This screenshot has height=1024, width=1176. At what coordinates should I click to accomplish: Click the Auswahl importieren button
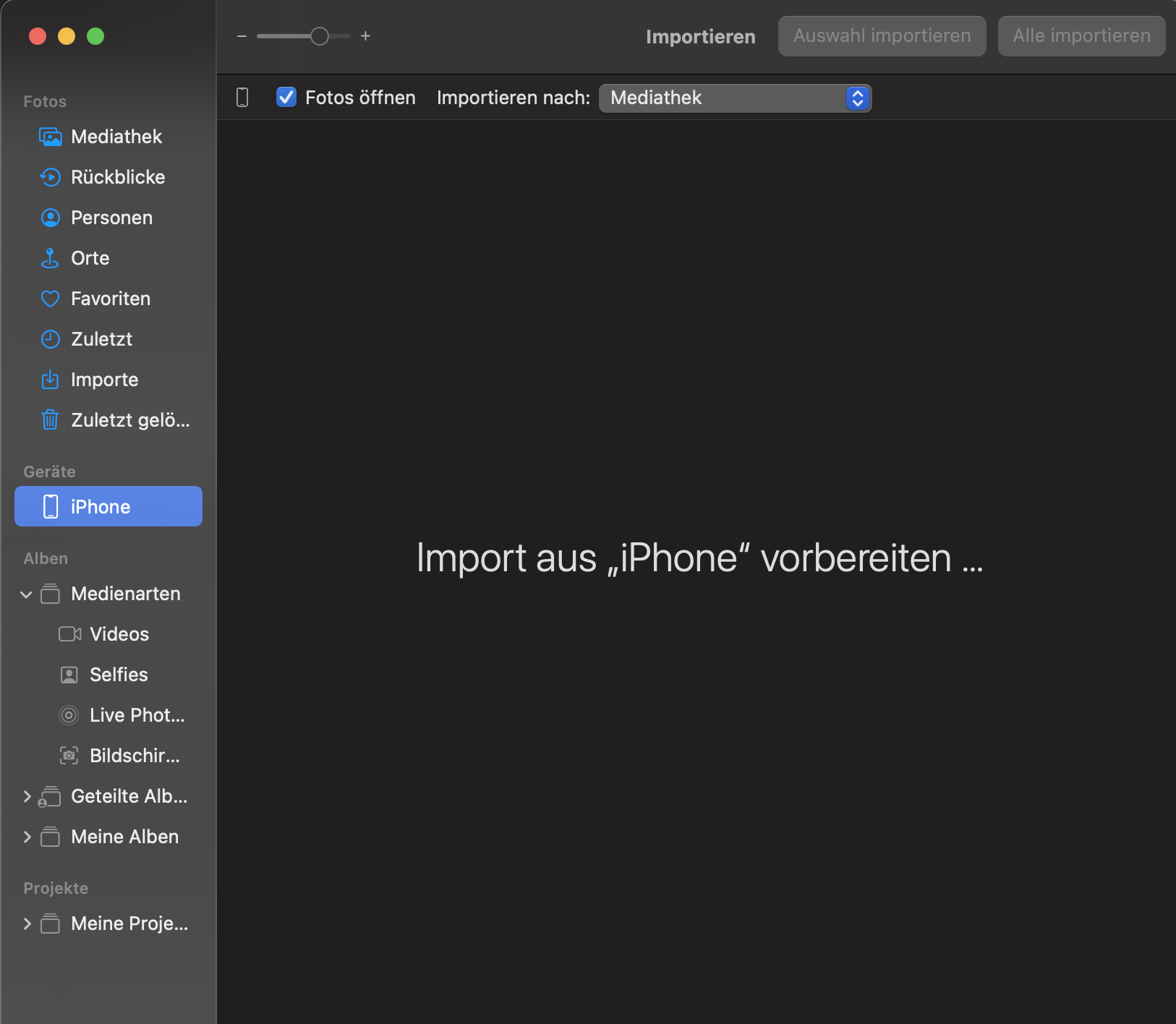pyautogui.click(x=882, y=36)
